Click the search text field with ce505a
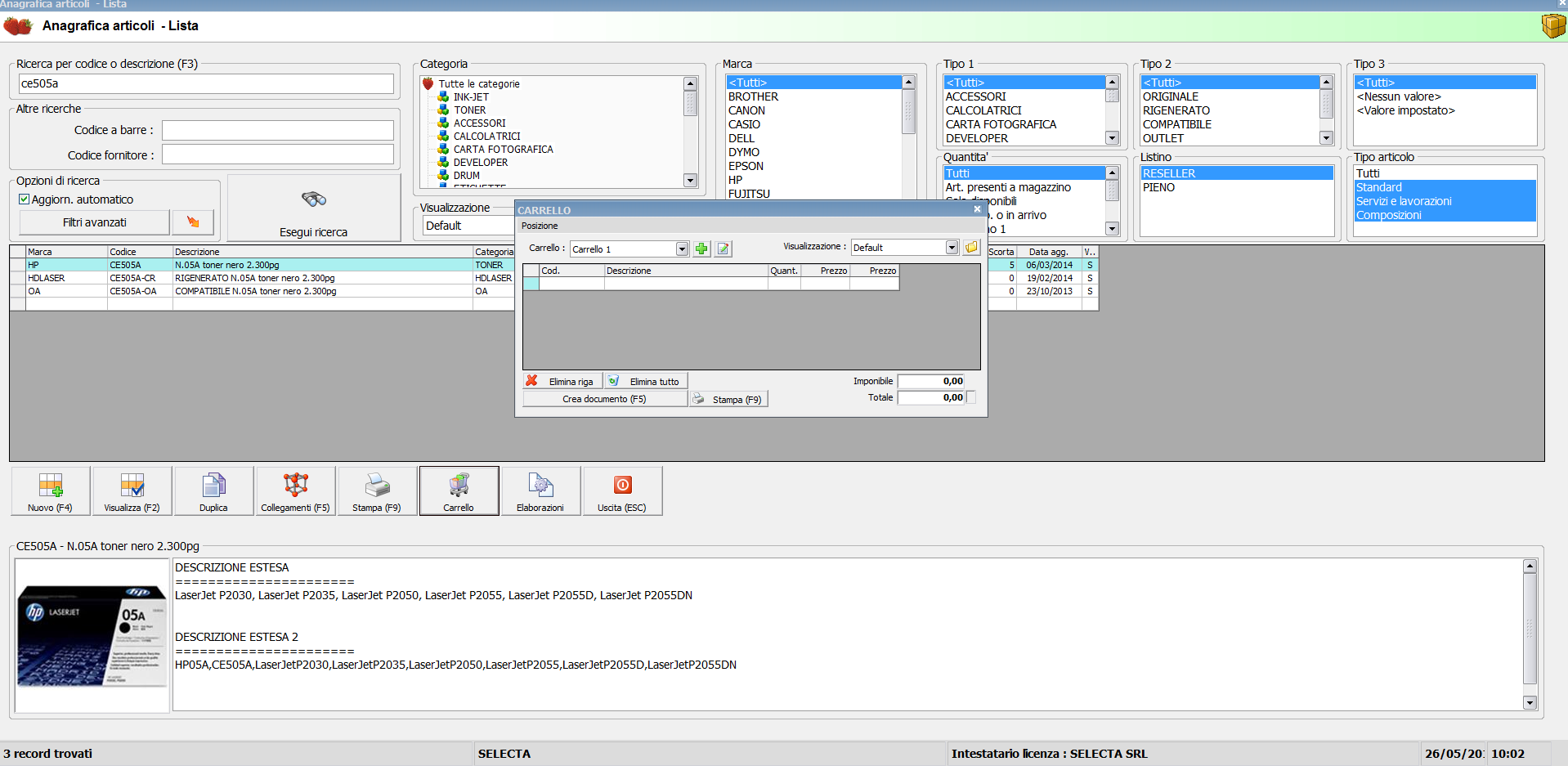1568x766 pixels. tap(206, 83)
